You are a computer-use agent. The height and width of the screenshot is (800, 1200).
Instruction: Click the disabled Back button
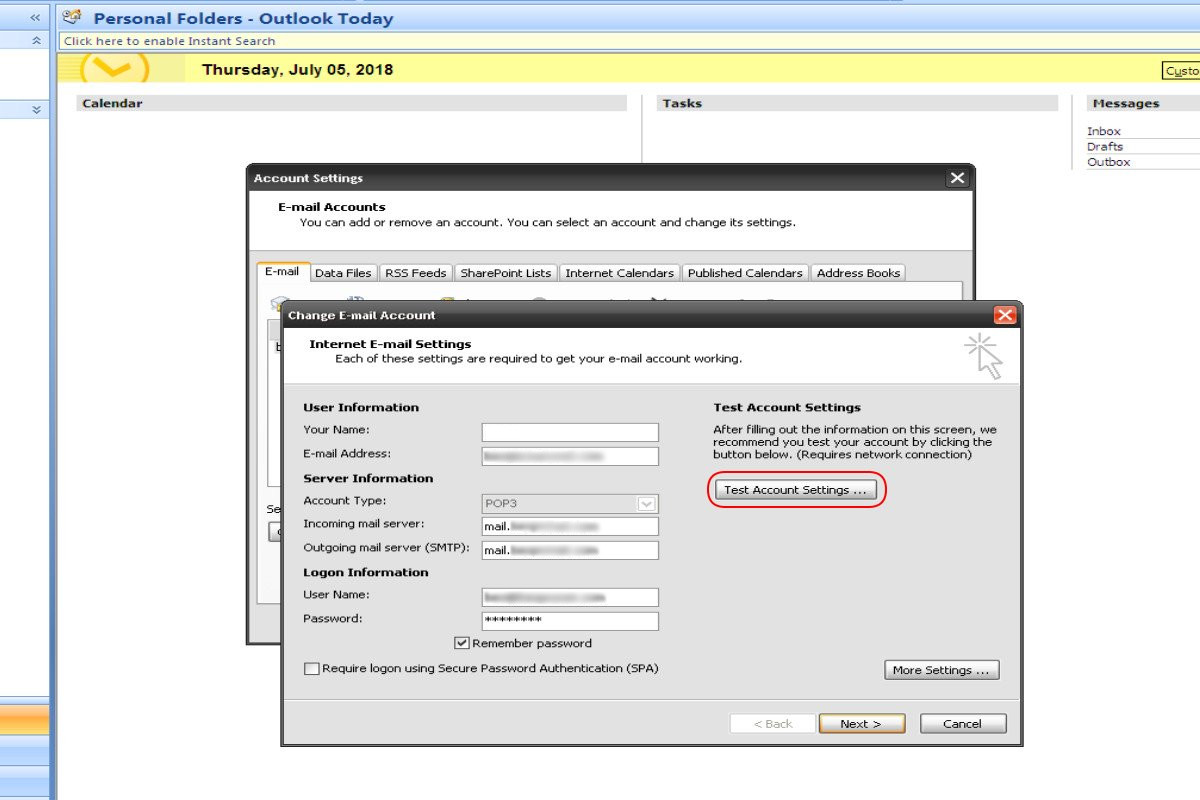point(772,724)
